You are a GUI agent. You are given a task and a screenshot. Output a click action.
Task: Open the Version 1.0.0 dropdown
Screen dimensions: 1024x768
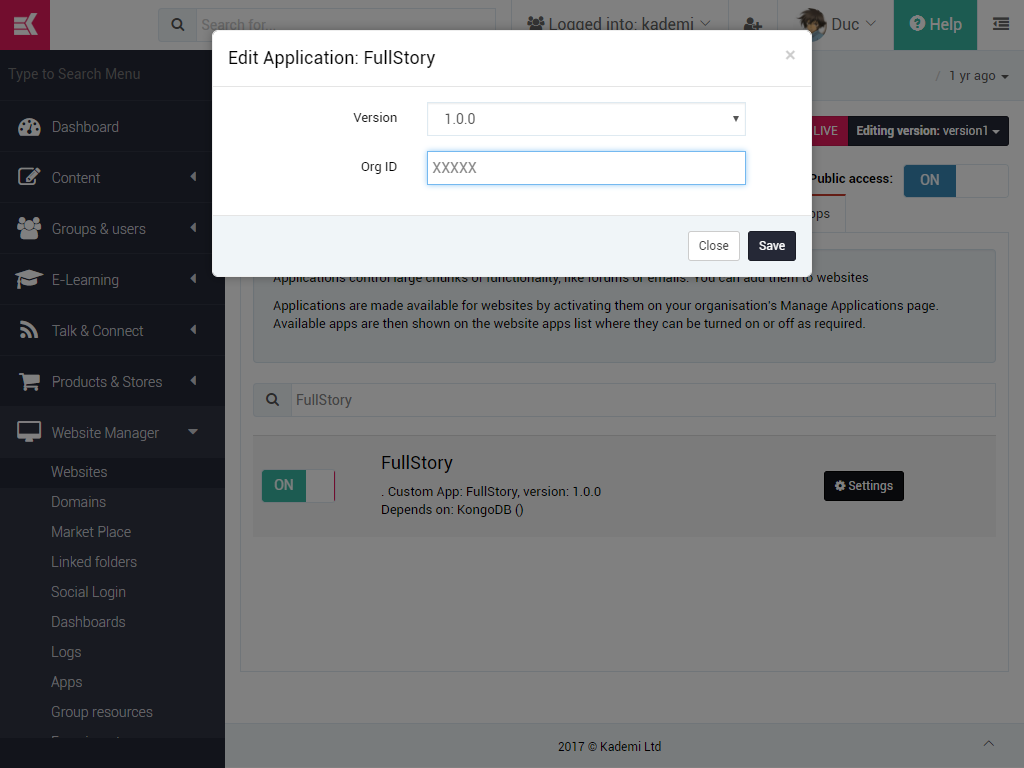(586, 119)
